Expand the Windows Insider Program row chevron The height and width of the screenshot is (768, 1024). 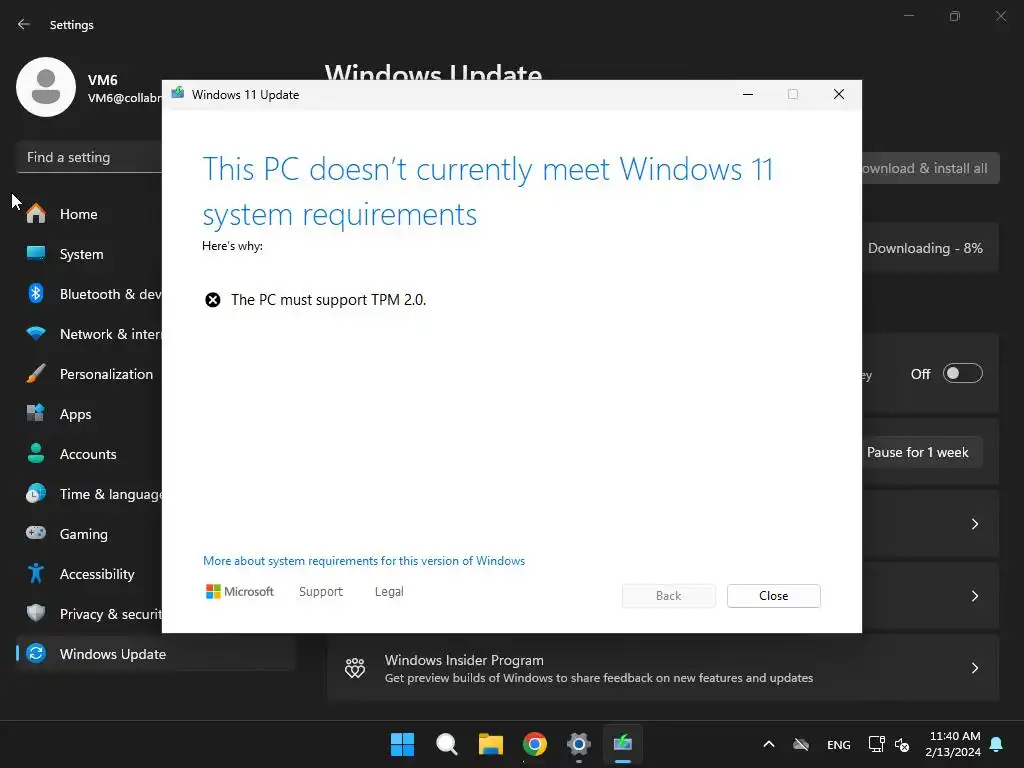click(974, 668)
